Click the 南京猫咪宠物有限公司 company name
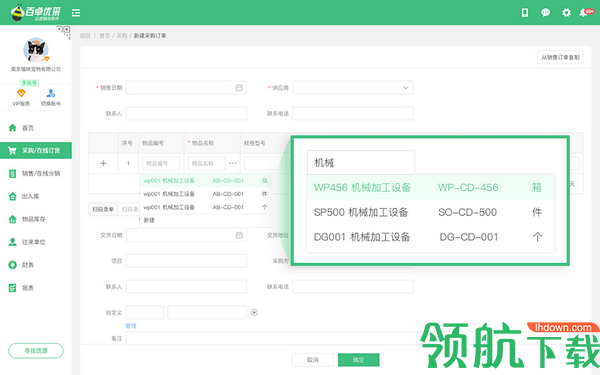Image resolution: width=600 pixels, height=375 pixels. [x=36, y=69]
